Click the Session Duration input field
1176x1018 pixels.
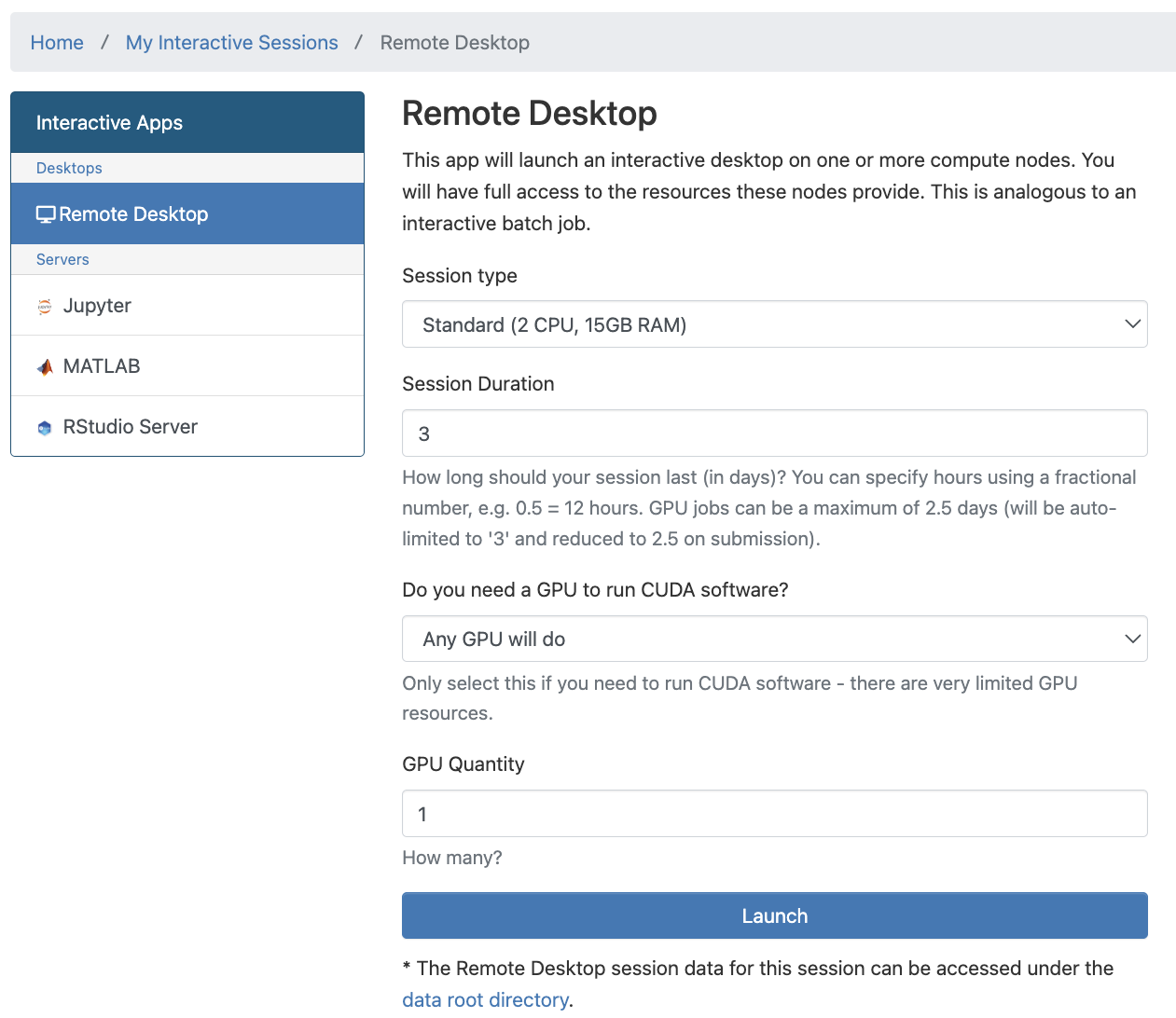[774, 433]
